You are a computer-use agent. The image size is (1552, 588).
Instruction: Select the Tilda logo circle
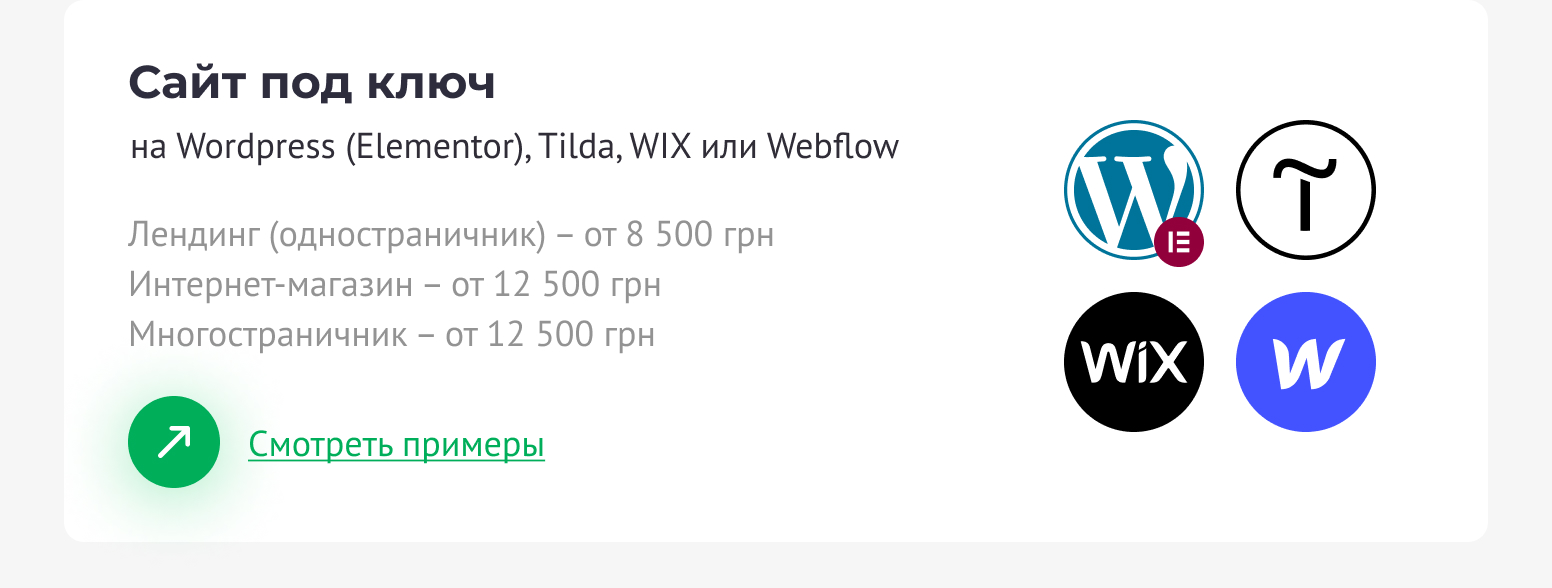pos(1305,190)
